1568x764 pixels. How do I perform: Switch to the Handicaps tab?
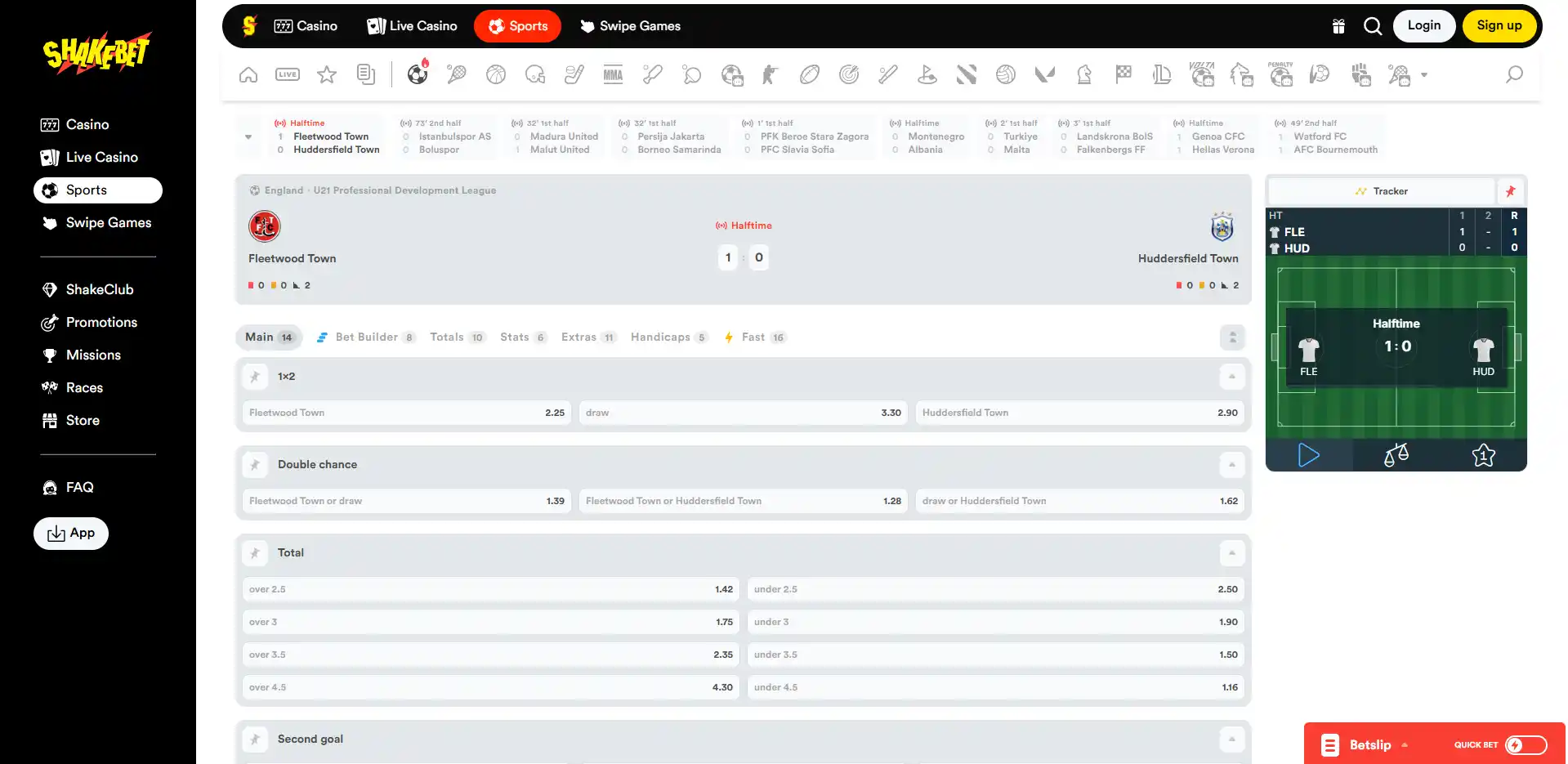pyautogui.click(x=669, y=337)
